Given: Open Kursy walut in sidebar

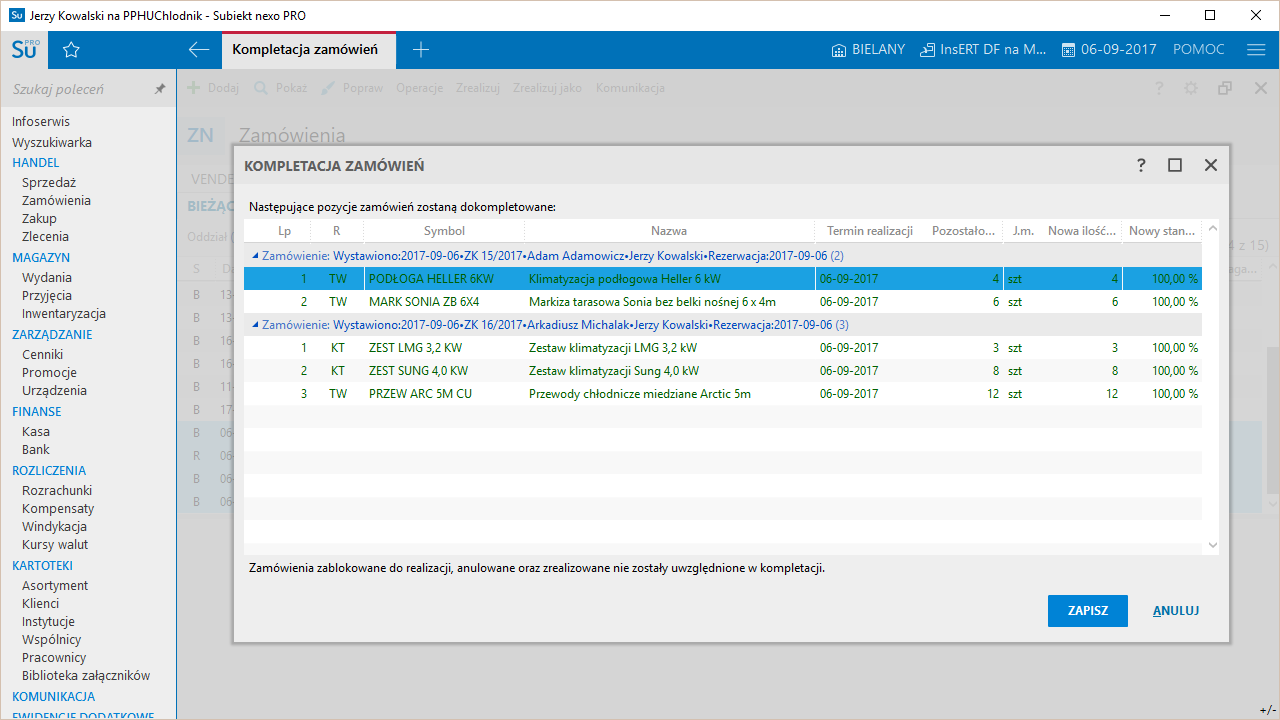Looking at the screenshot, I should [x=55, y=544].
